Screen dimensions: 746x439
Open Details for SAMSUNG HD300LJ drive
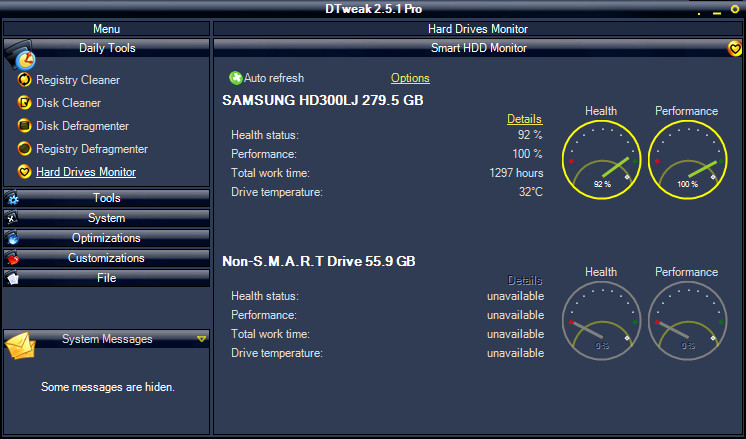click(524, 119)
